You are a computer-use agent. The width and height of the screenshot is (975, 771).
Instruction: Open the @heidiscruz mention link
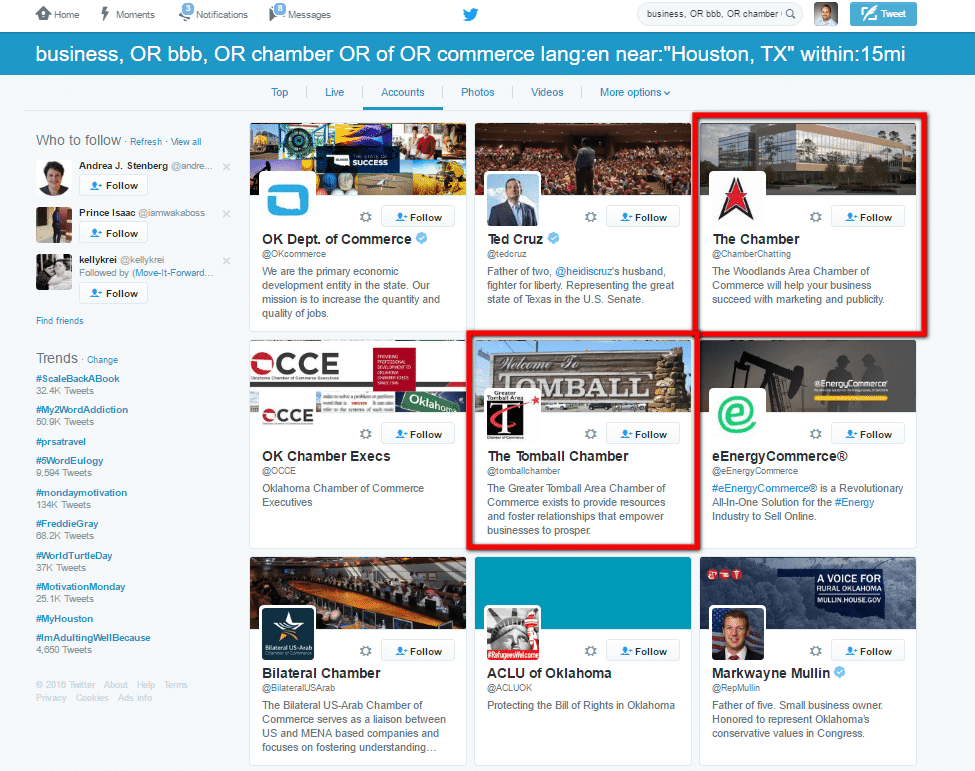583,271
